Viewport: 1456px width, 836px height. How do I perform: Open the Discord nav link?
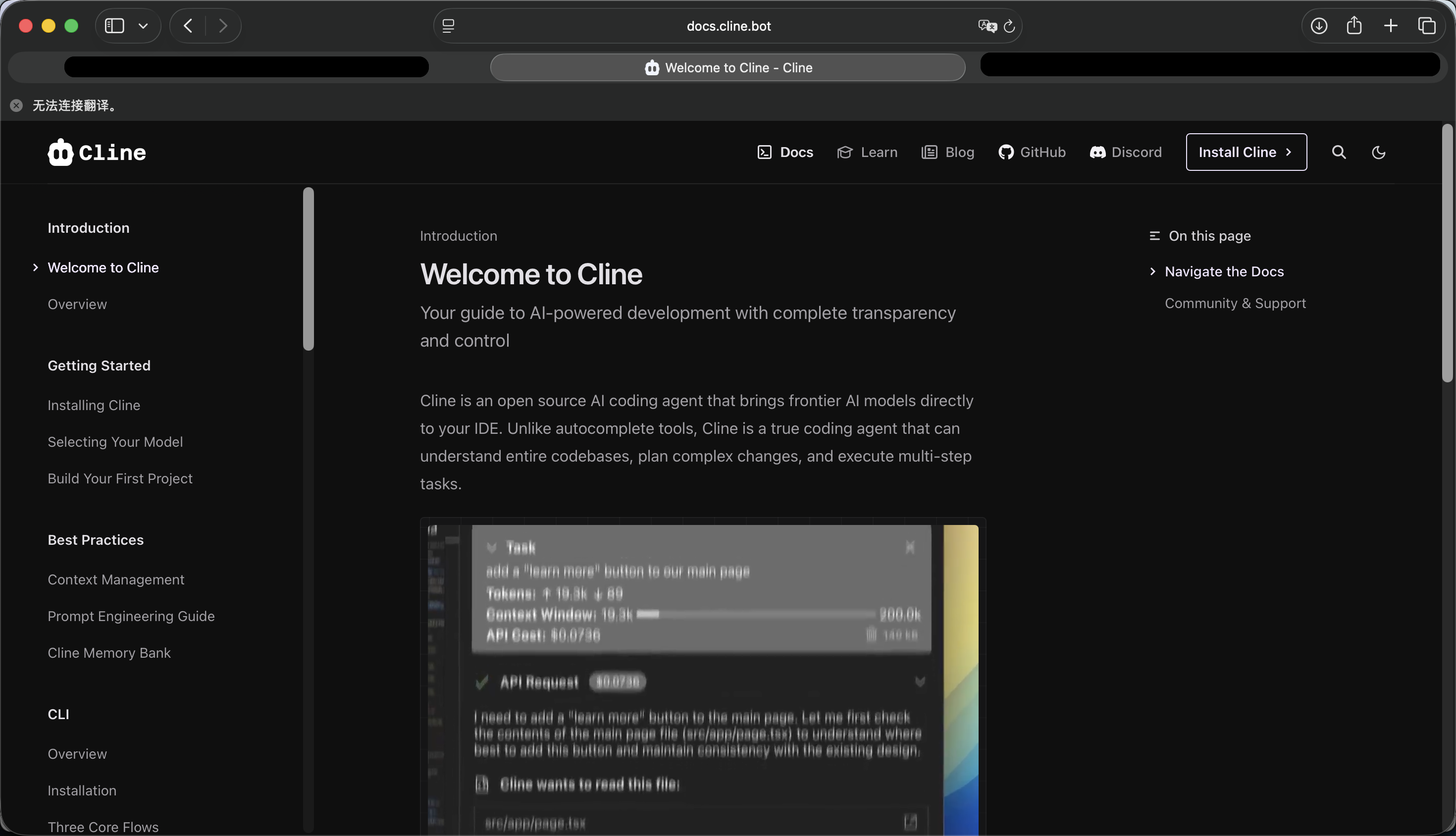pos(1125,152)
